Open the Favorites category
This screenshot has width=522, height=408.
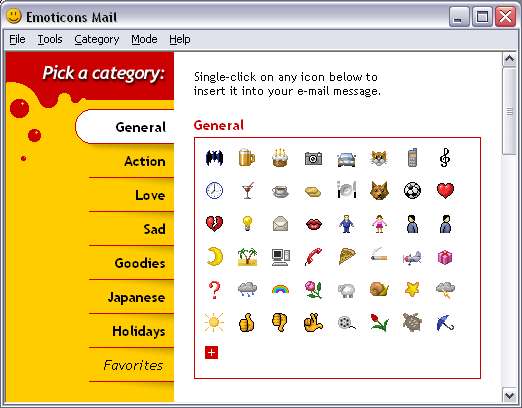click(x=133, y=365)
